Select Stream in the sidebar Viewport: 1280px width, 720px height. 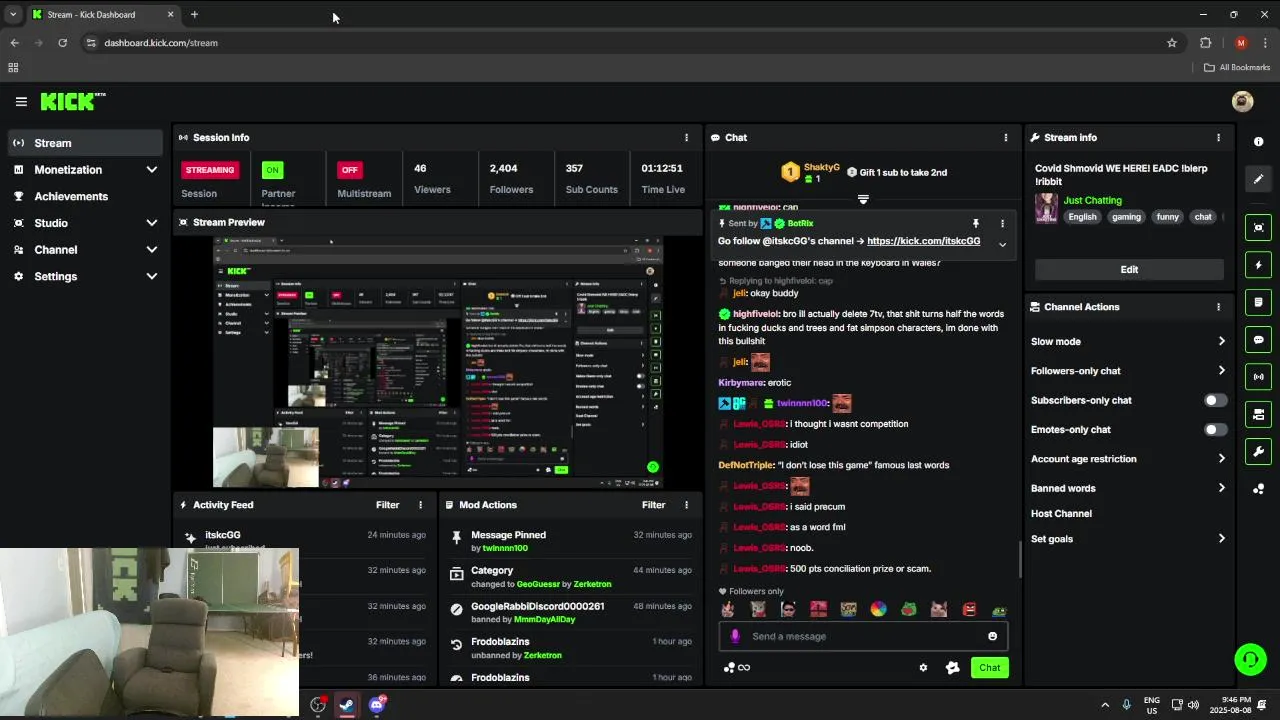(x=85, y=143)
